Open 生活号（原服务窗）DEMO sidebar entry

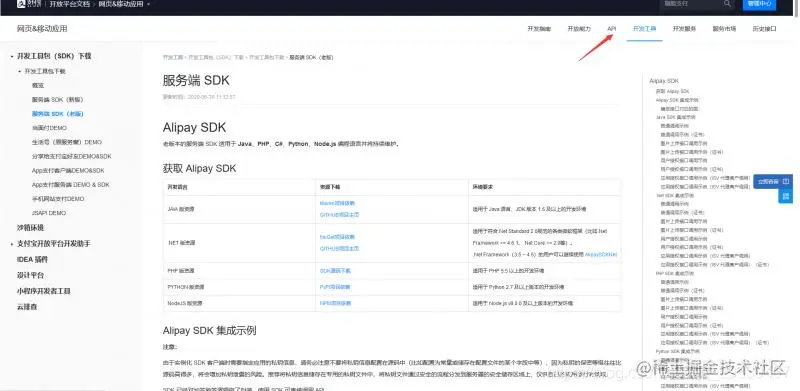(x=66, y=142)
